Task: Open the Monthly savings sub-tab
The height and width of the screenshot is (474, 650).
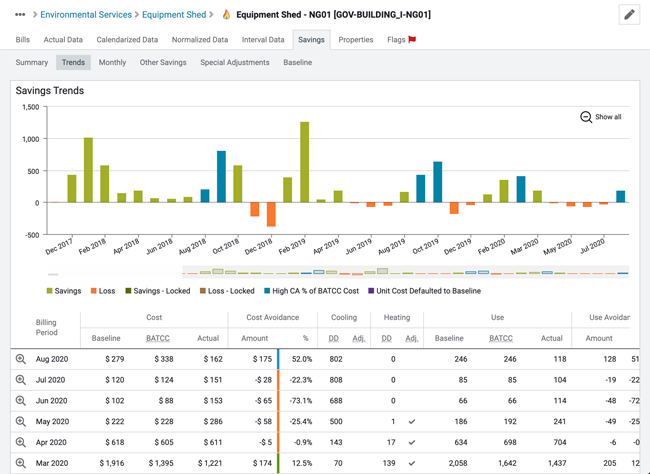Action: (112, 62)
